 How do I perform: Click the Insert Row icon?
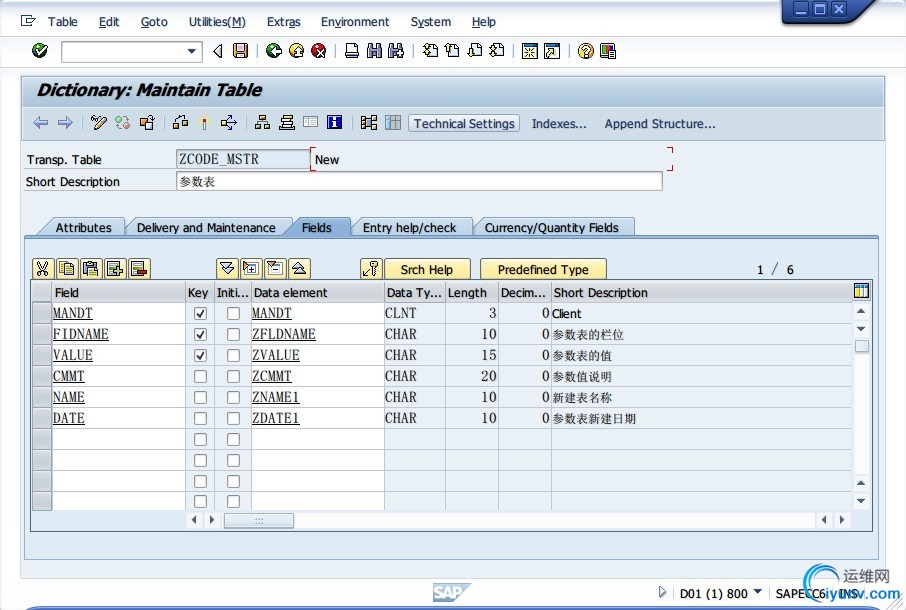coord(115,269)
